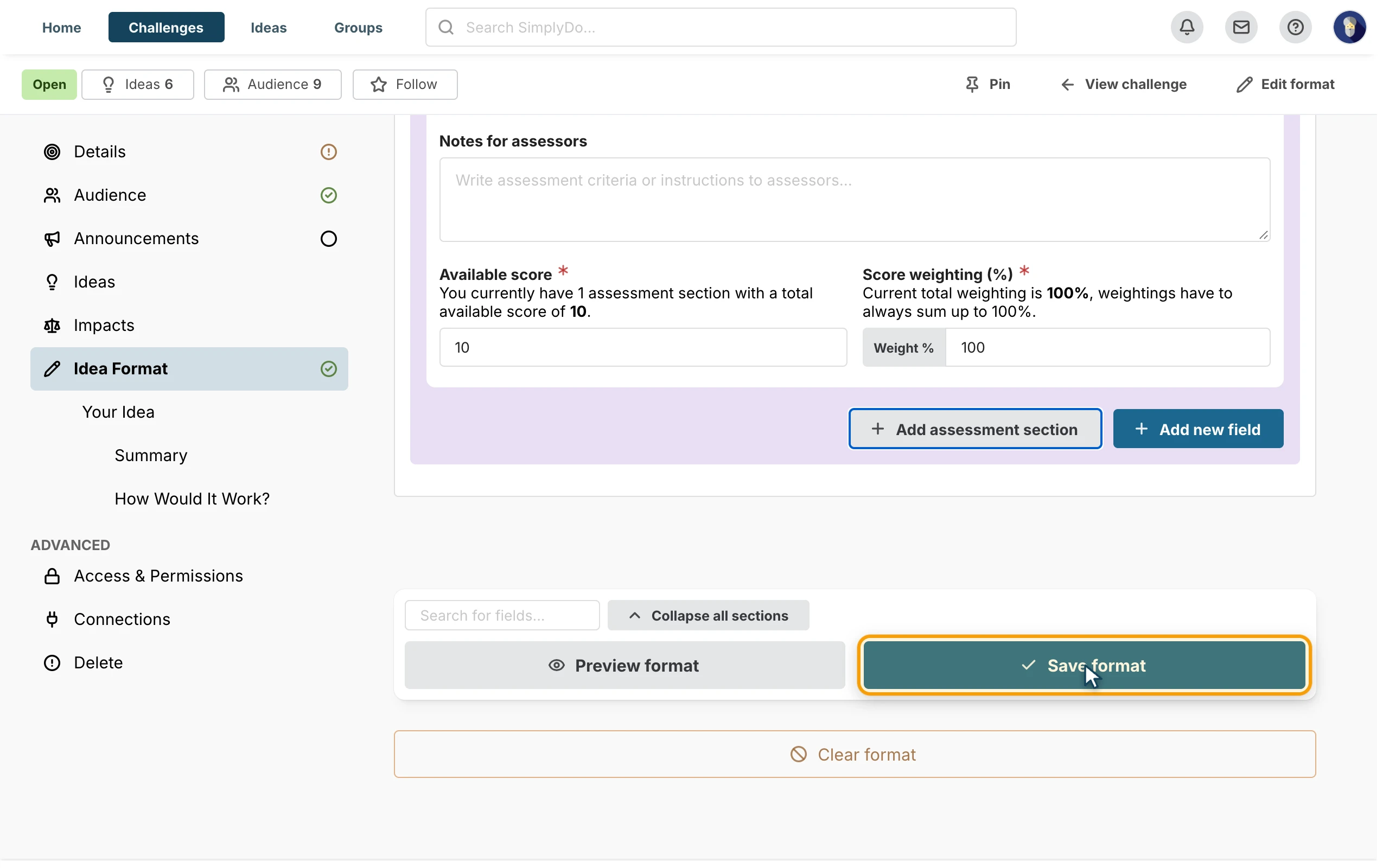Image resolution: width=1389 pixels, height=868 pixels.
Task: Click Add assessment section button
Action: pos(975,429)
